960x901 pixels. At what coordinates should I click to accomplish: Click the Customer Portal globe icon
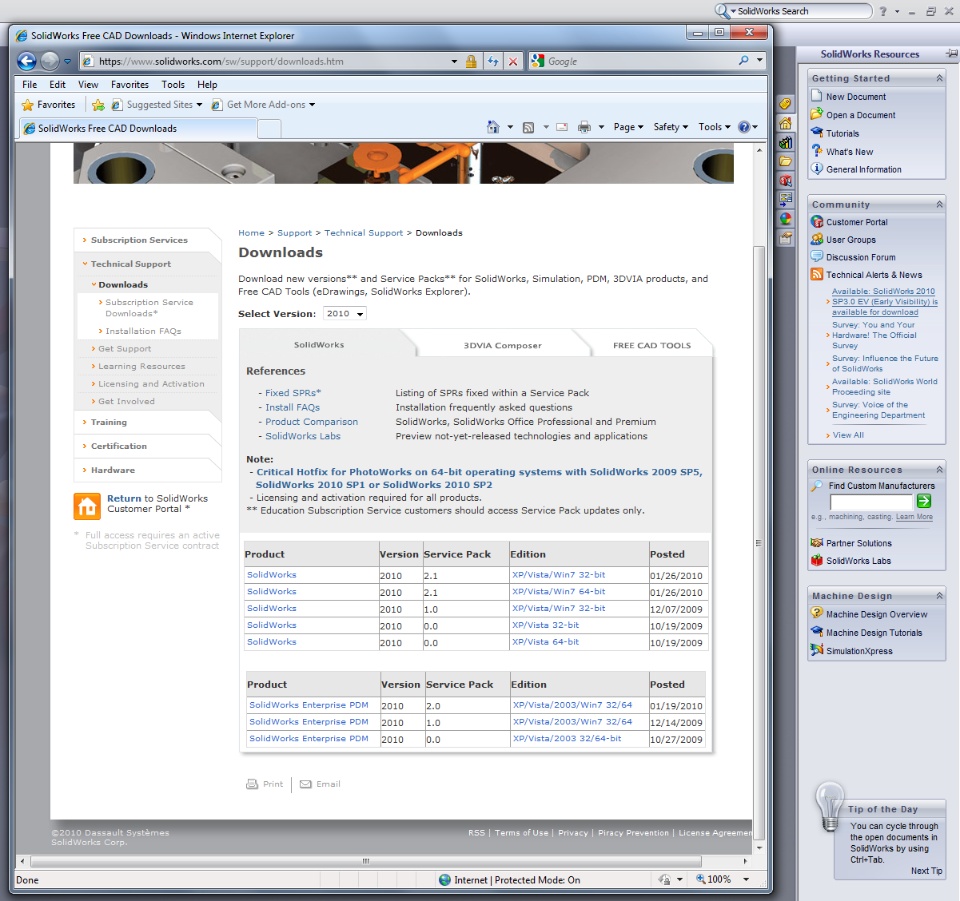tap(817, 222)
